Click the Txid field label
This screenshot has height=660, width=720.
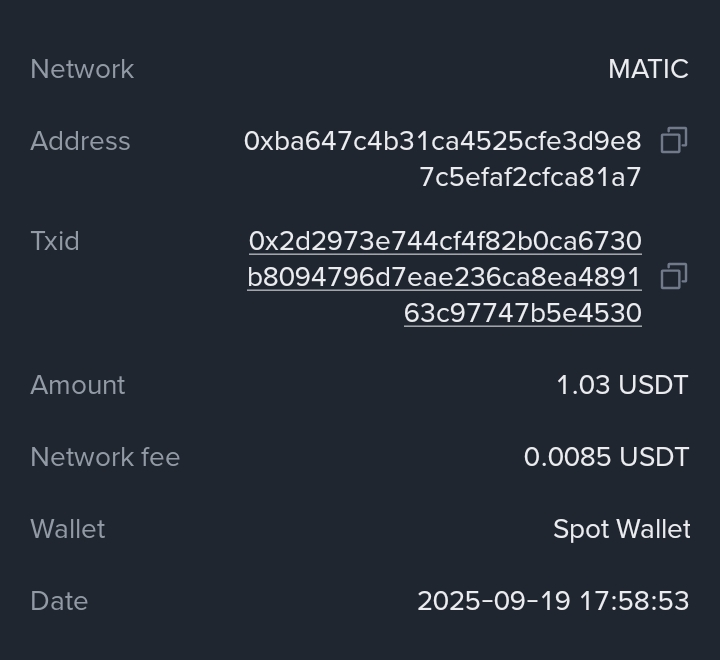55,241
